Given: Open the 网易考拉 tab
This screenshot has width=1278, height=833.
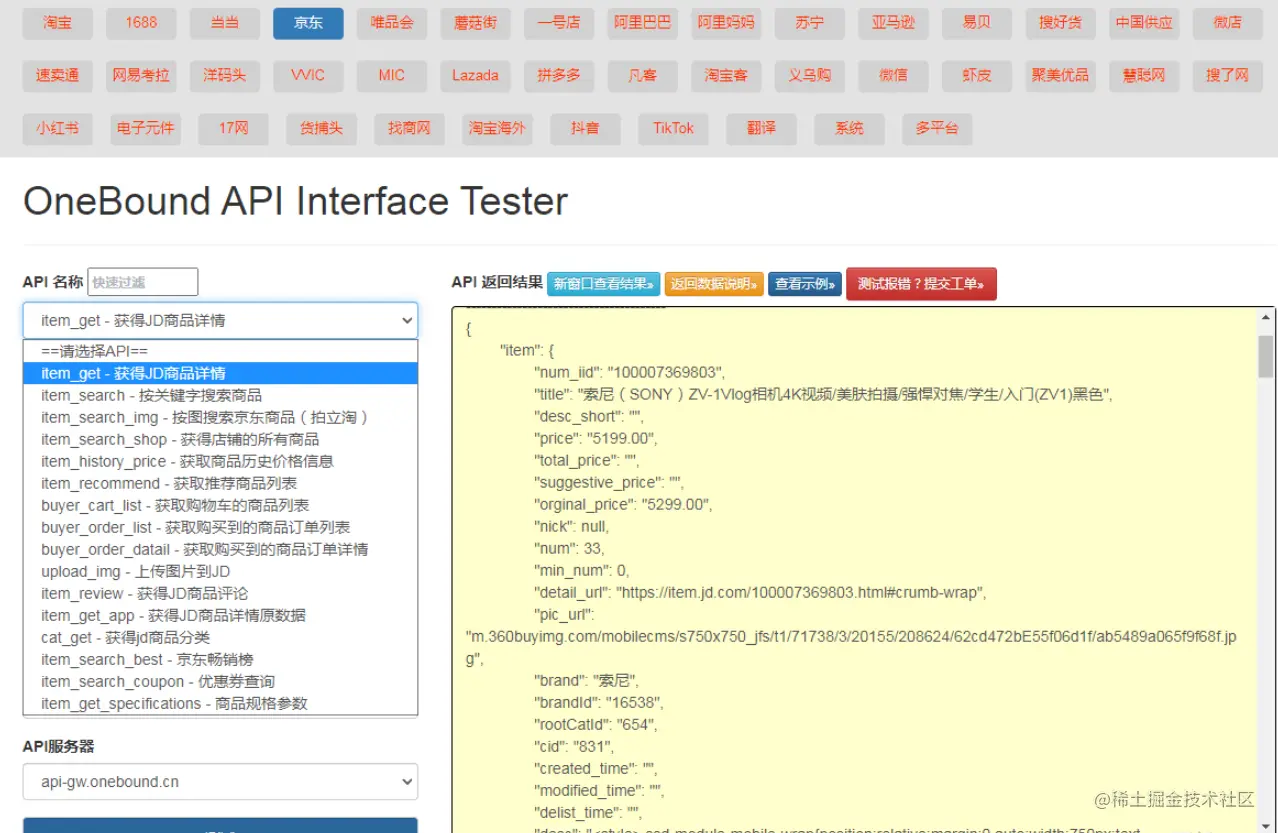Looking at the screenshot, I should pos(141,76).
